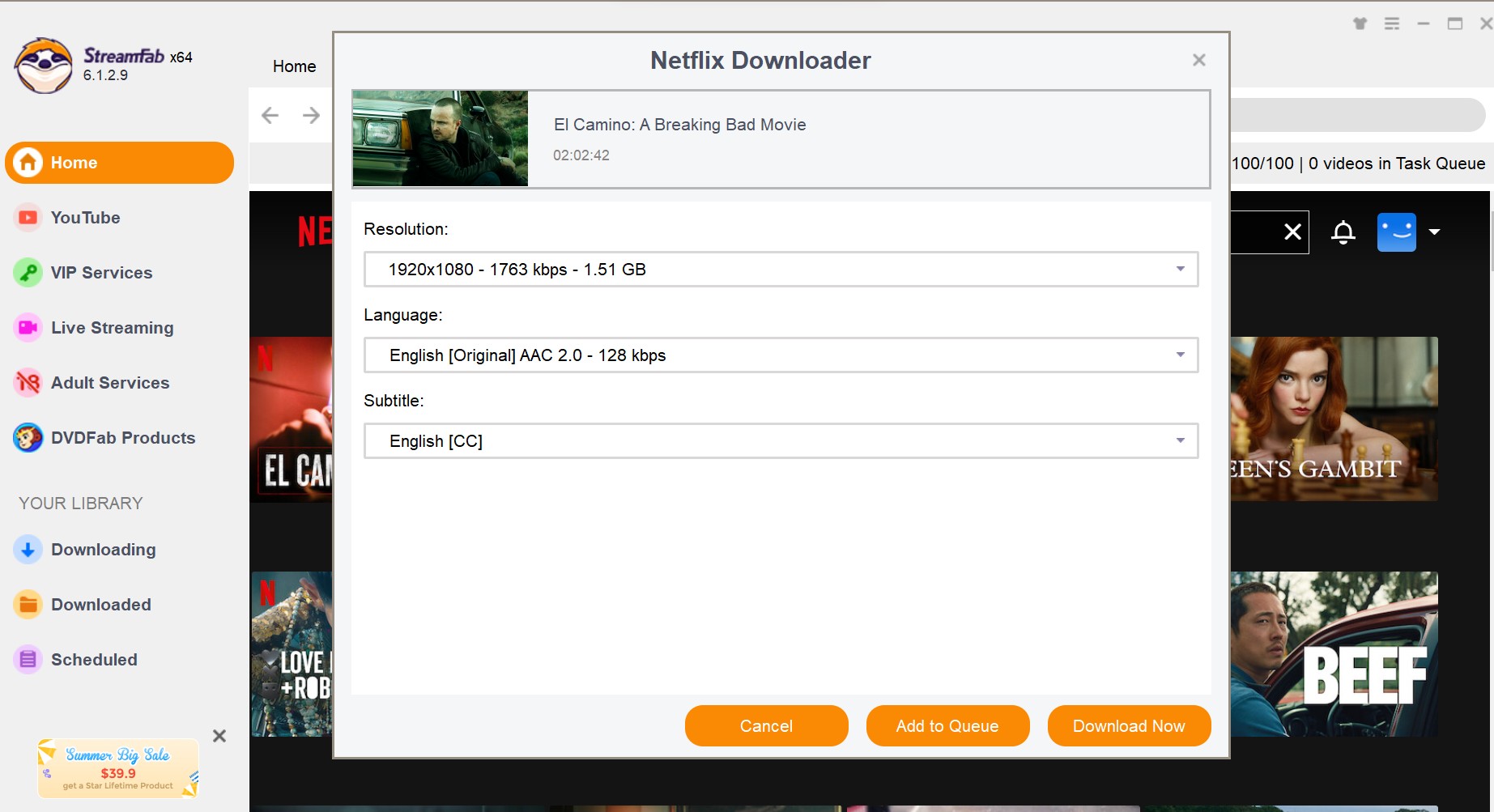Select the Home tab at top
This screenshot has width=1494, height=812.
[294, 66]
